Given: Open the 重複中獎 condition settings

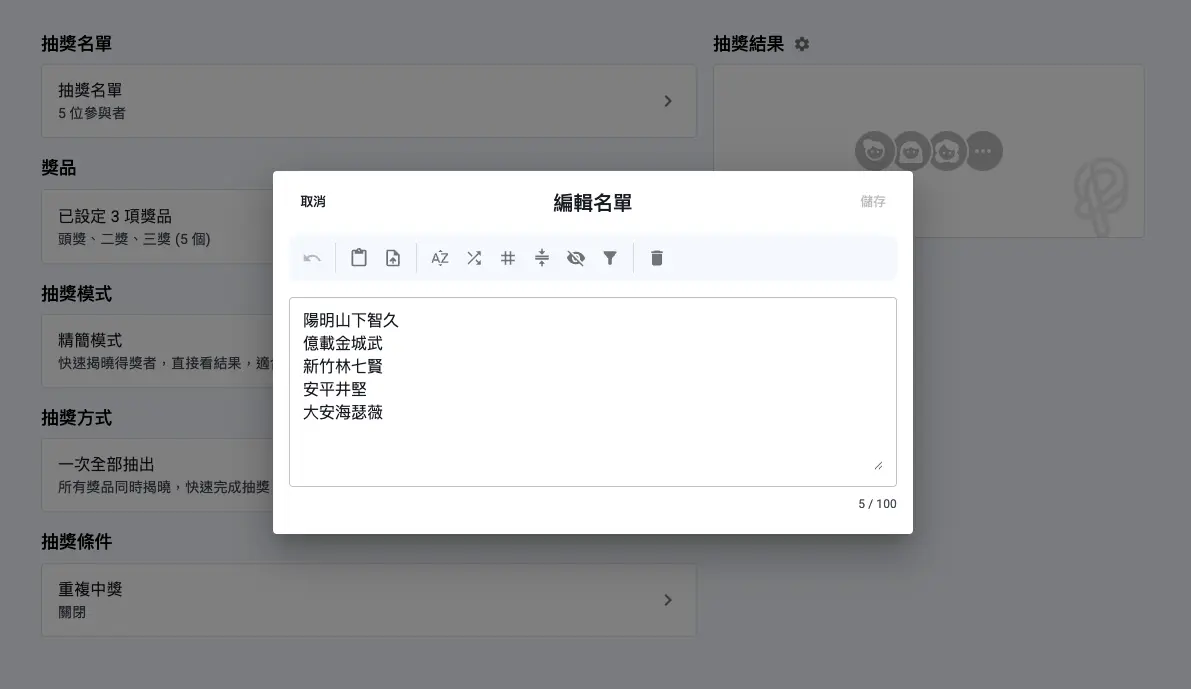Looking at the screenshot, I should tap(368, 600).
